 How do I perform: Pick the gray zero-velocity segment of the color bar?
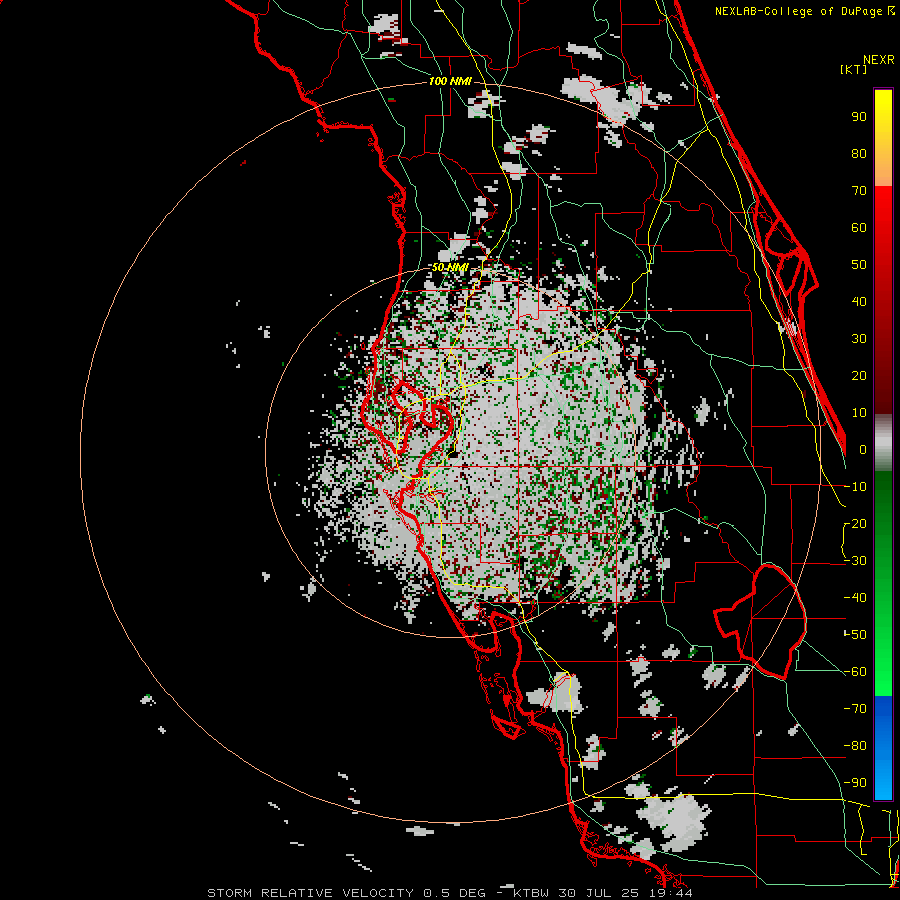(883, 443)
